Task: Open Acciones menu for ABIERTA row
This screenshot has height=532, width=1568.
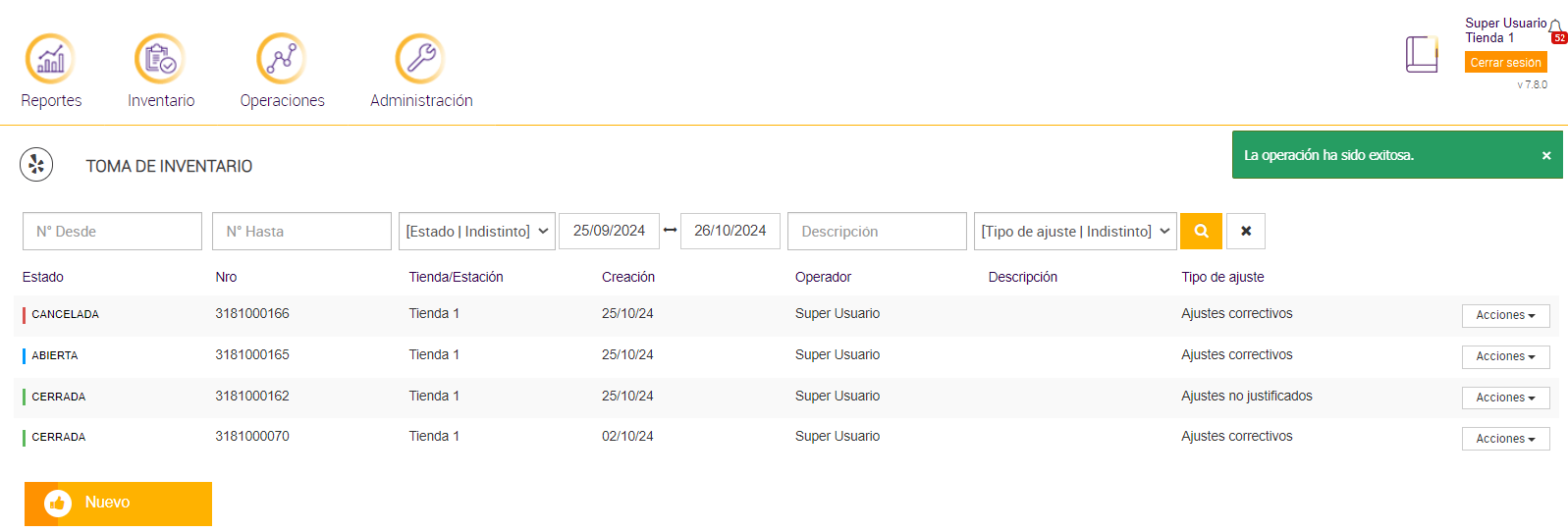Action: click(1505, 357)
